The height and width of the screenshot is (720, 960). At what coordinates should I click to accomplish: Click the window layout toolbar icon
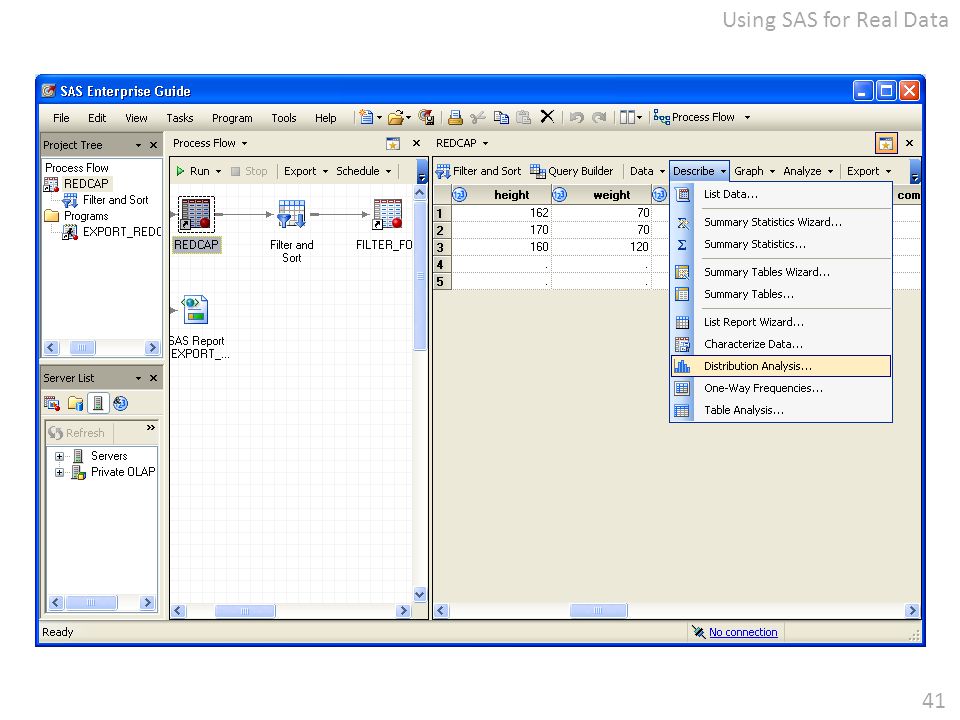(627, 117)
